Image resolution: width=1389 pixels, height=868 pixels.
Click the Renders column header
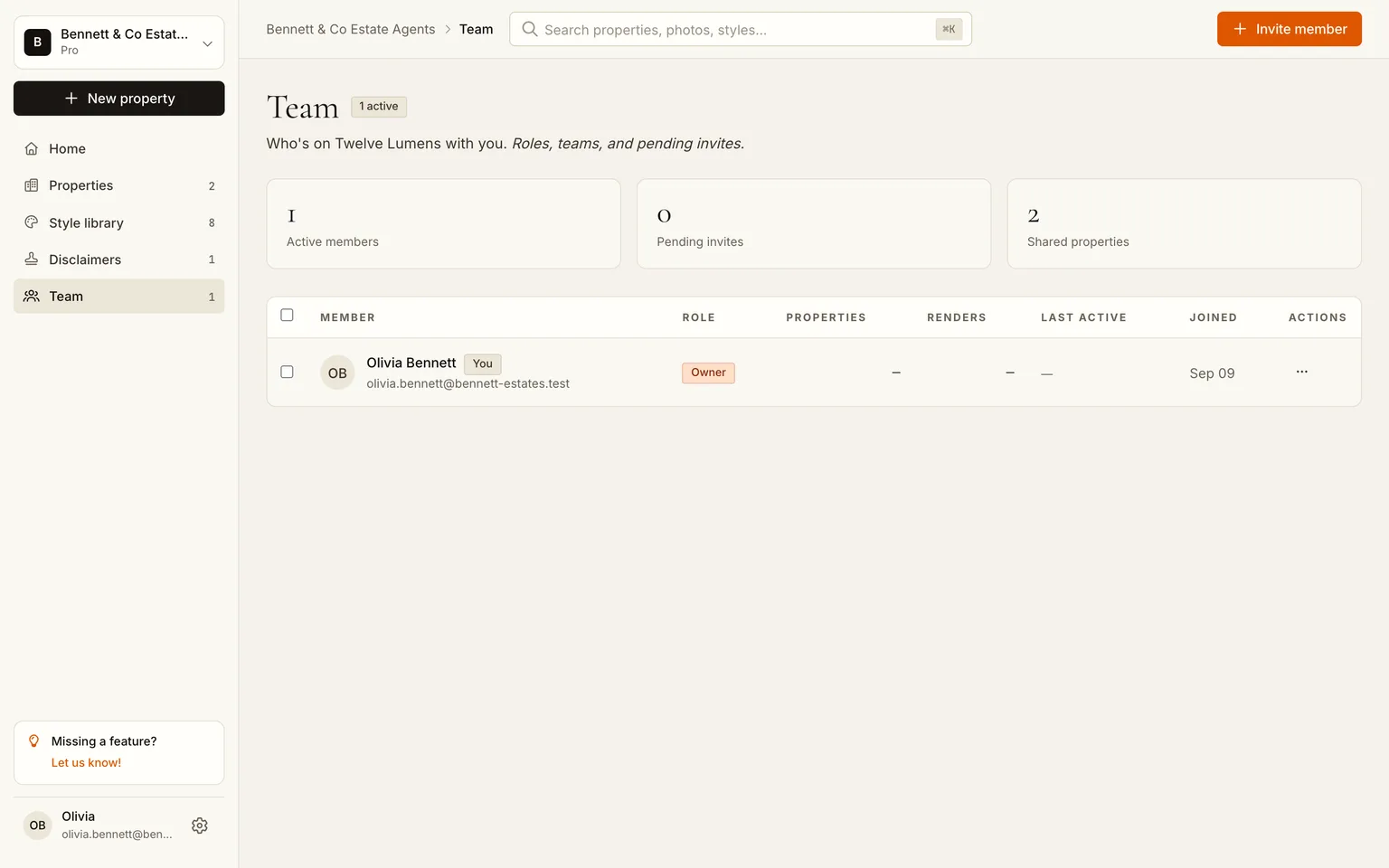(x=957, y=317)
